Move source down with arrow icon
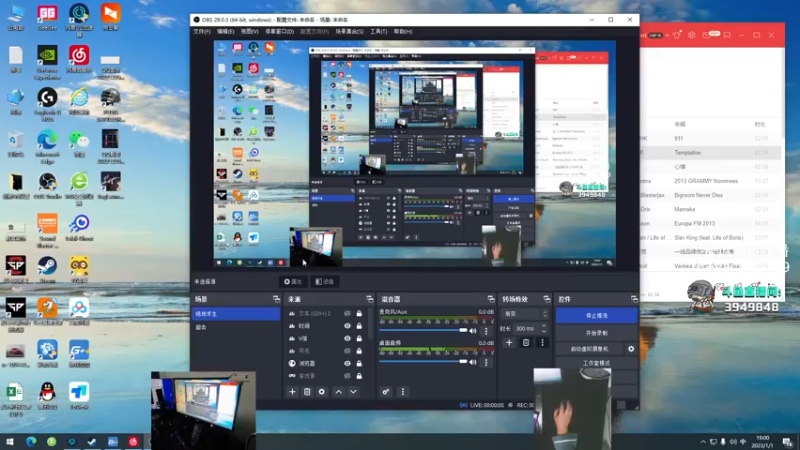 [353, 392]
